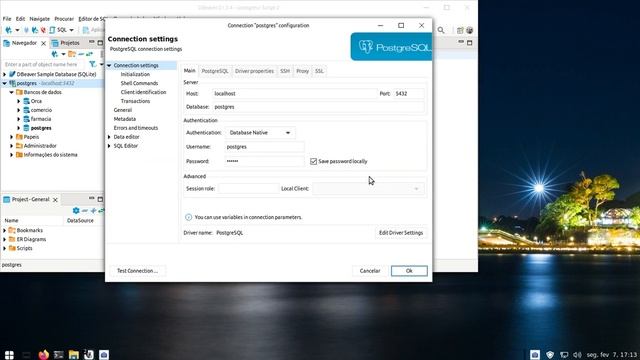Image resolution: width=640 pixels, height=360 pixels.
Task: Open Firefox from the taskbar
Action: (43, 354)
